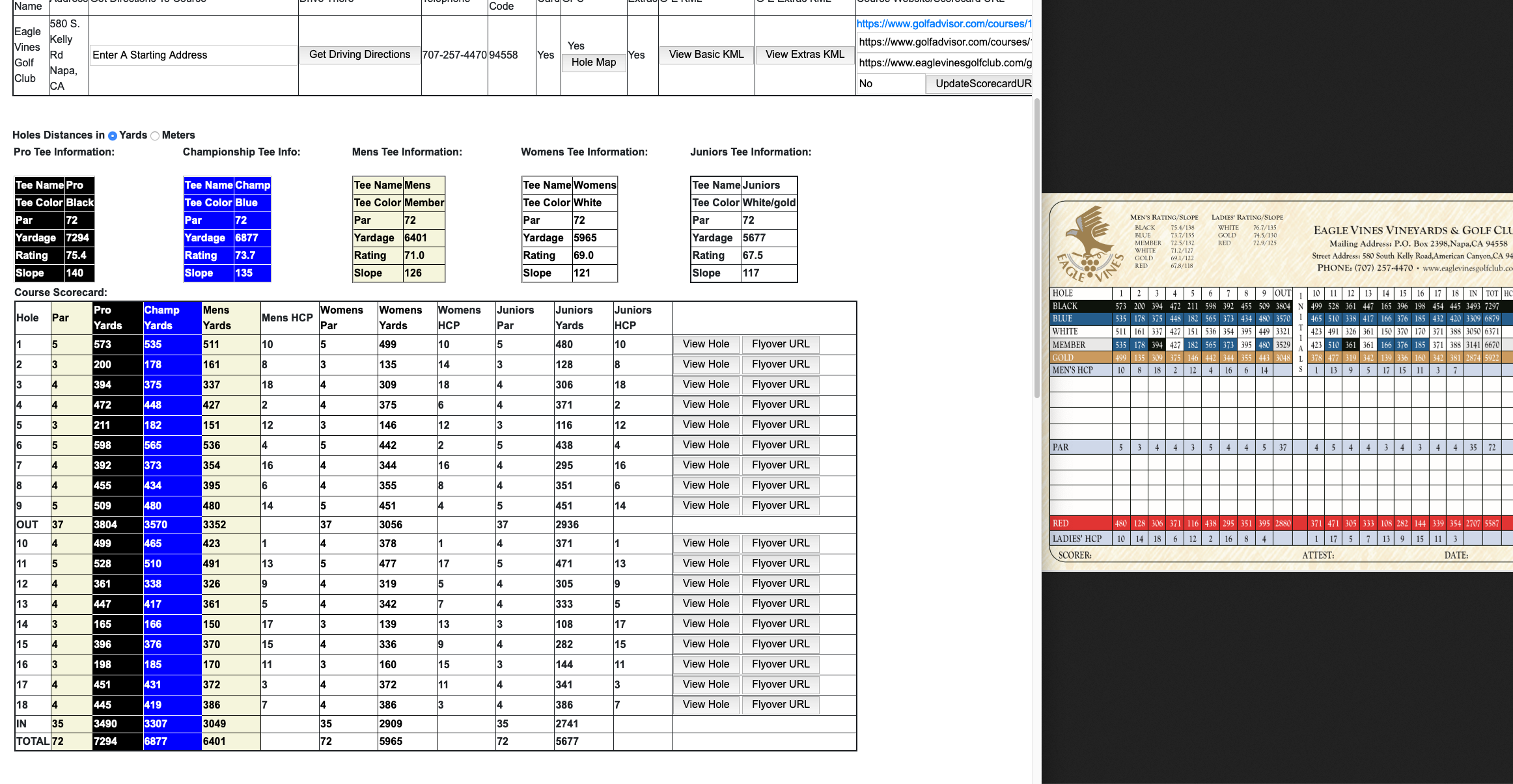Screen dimensions: 1513x784
Task: Click the starting address input field
Action: tap(193, 55)
